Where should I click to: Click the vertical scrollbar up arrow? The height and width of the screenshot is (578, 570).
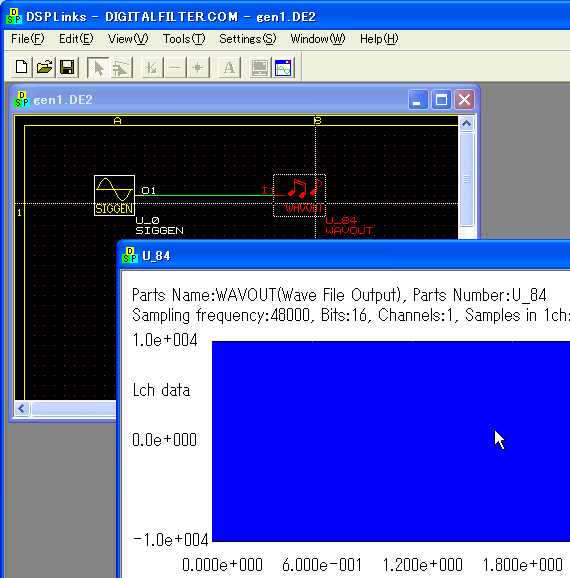tap(466, 123)
